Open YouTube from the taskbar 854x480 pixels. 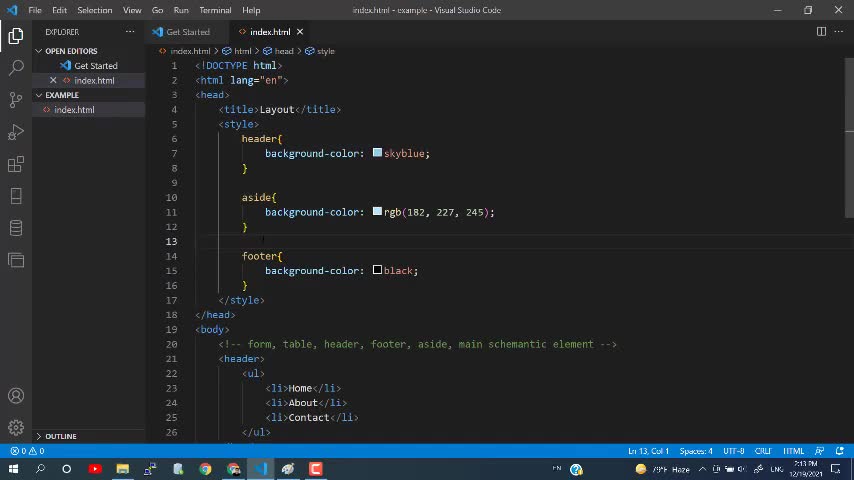(x=95, y=469)
